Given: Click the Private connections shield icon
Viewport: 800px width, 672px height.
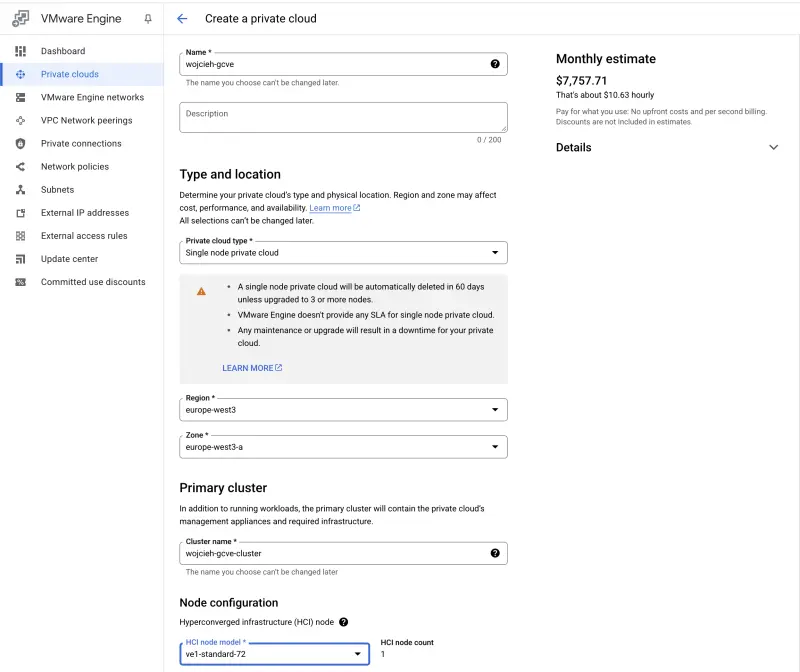Looking at the screenshot, I should click(x=20, y=143).
